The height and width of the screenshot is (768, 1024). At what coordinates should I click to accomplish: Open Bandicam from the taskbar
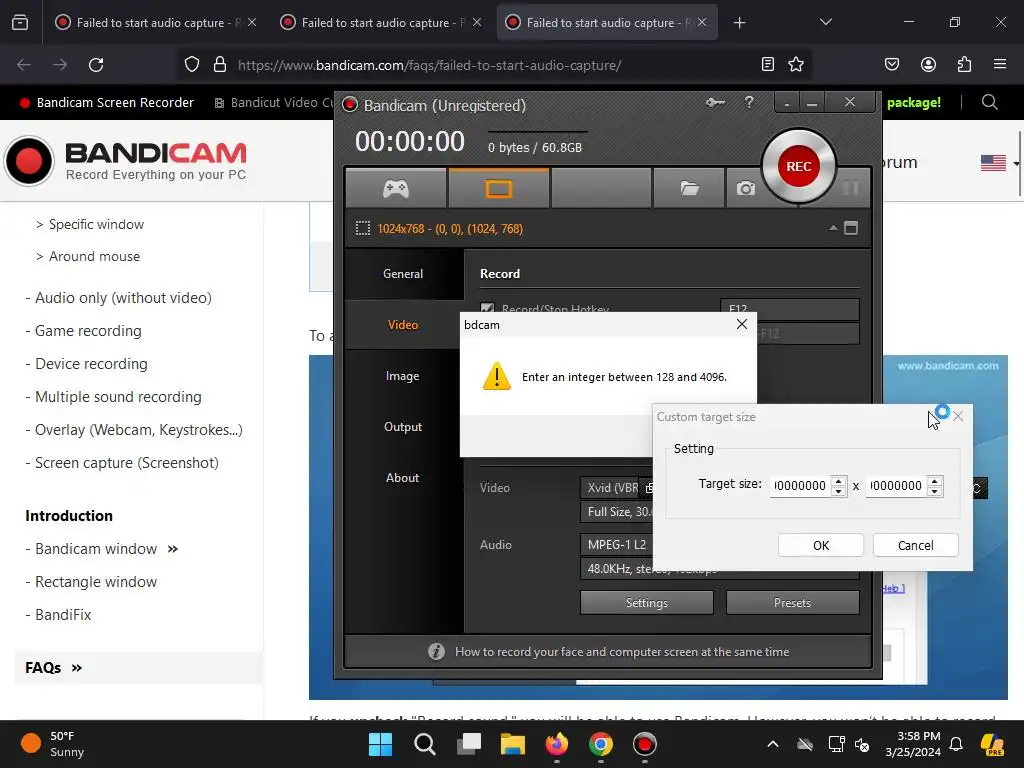click(x=645, y=744)
